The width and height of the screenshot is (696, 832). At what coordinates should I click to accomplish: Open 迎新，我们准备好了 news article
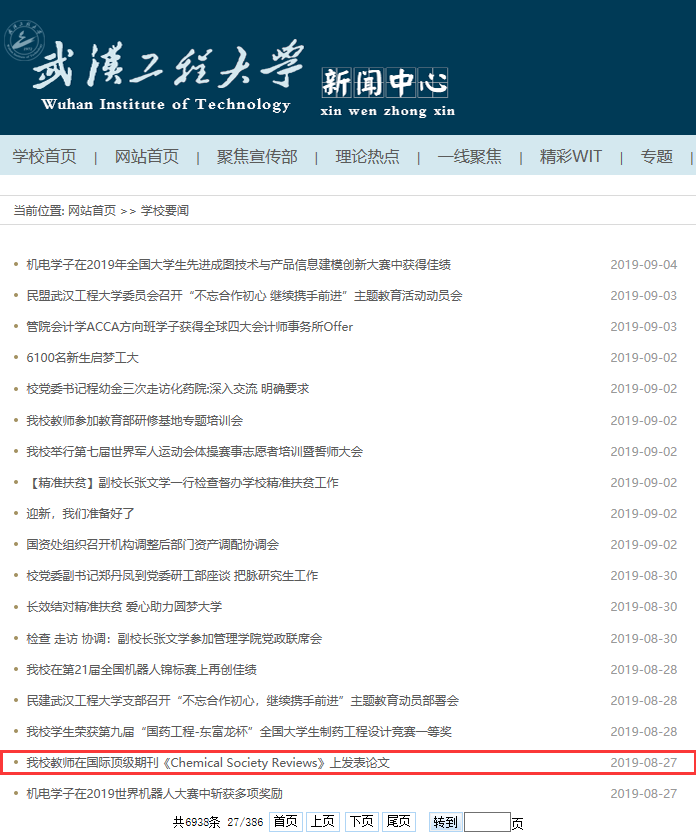80,514
